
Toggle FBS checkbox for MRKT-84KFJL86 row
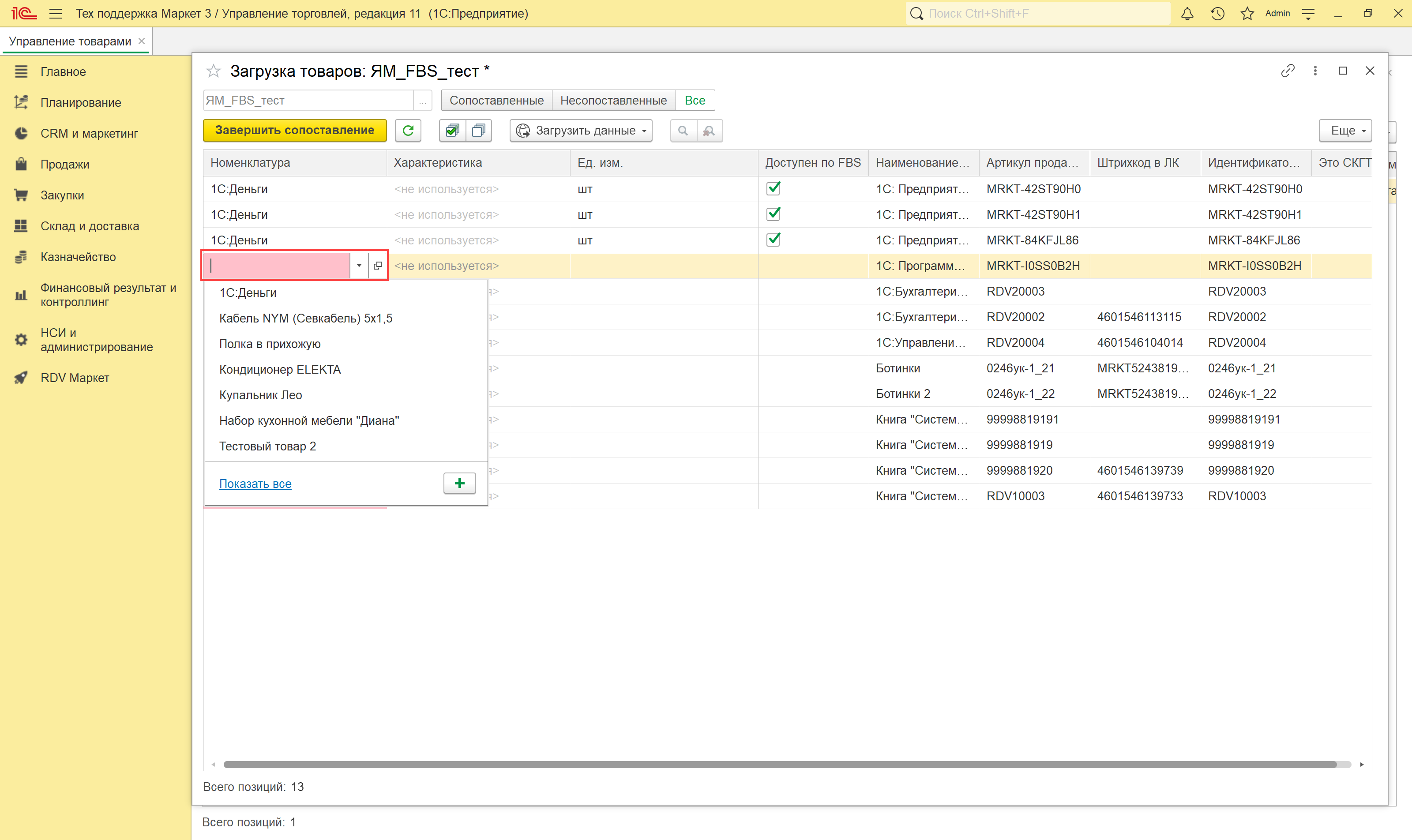tap(773, 240)
